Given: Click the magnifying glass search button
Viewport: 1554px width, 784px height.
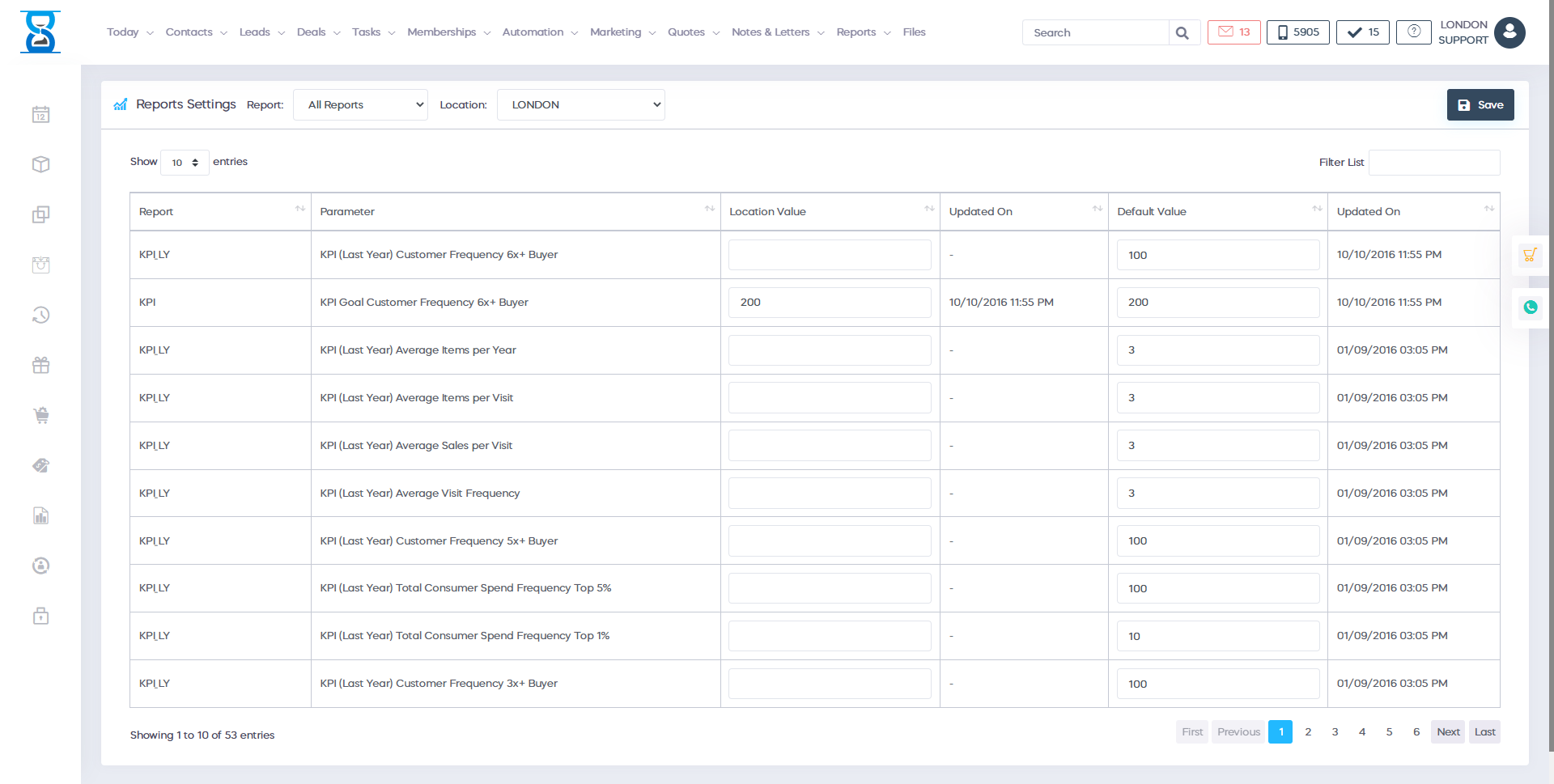Looking at the screenshot, I should [x=1182, y=33].
